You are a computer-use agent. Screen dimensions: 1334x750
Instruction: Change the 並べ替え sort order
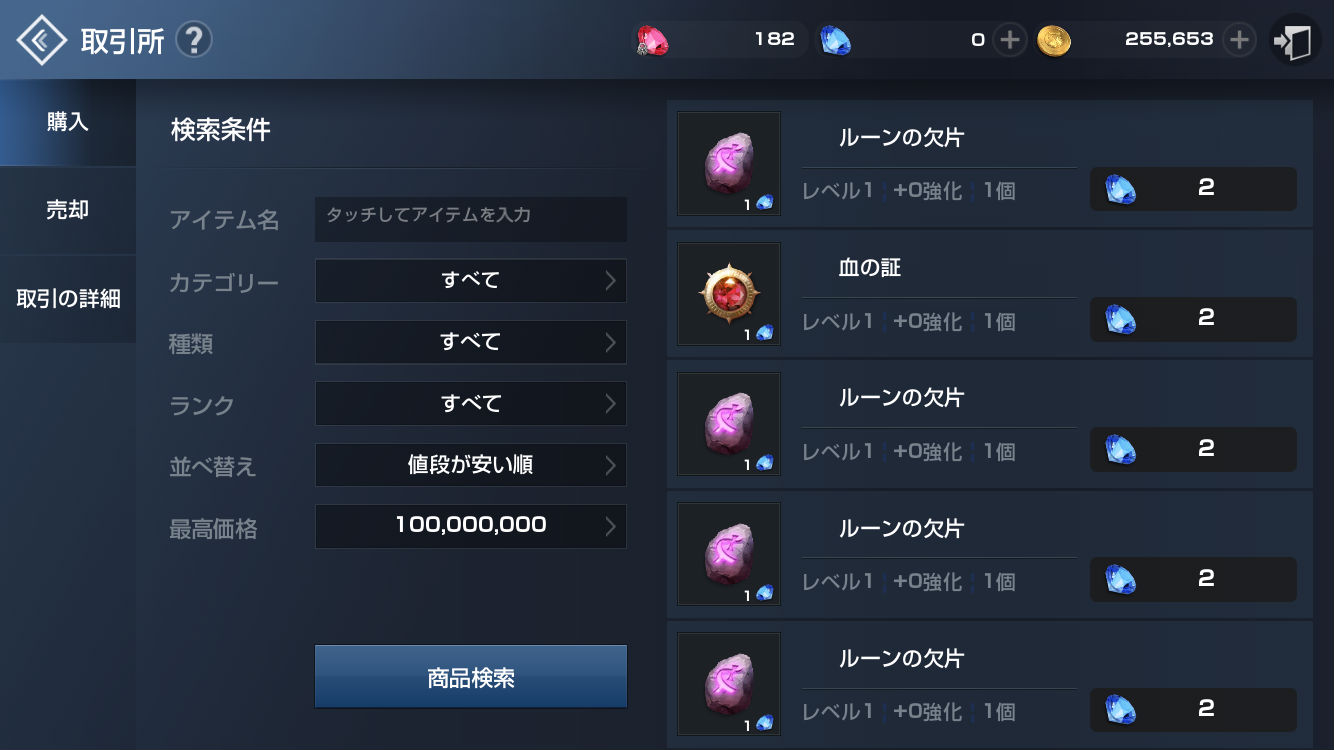click(x=471, y=465)
